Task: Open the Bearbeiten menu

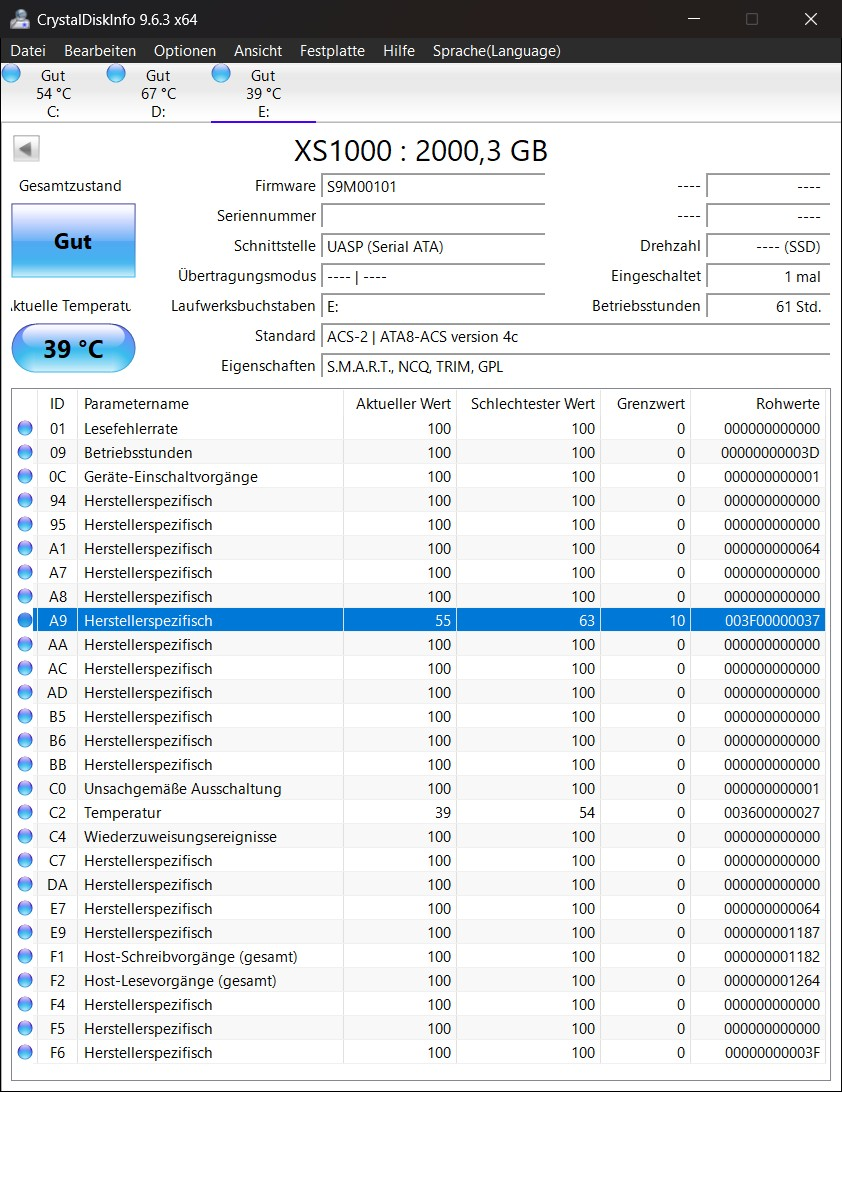Action: point(100,50)
